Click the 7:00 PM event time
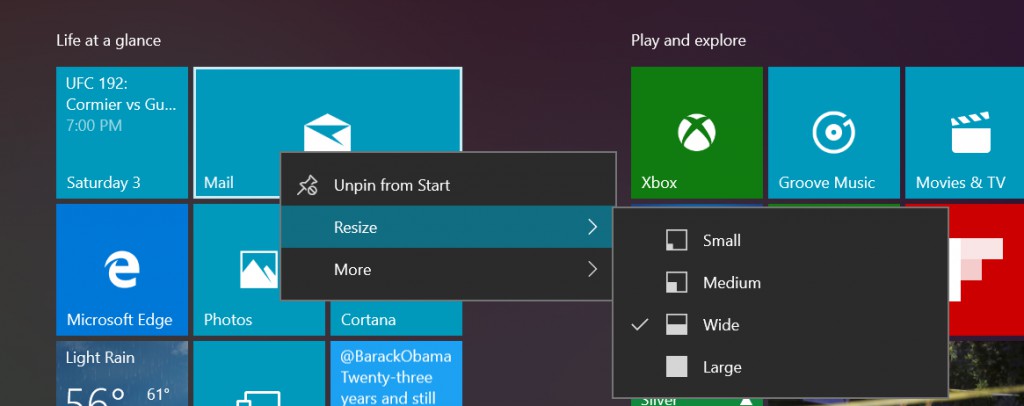Image resolution: width=1024 pixels, height=406 pixels. [x=94, y=125]
